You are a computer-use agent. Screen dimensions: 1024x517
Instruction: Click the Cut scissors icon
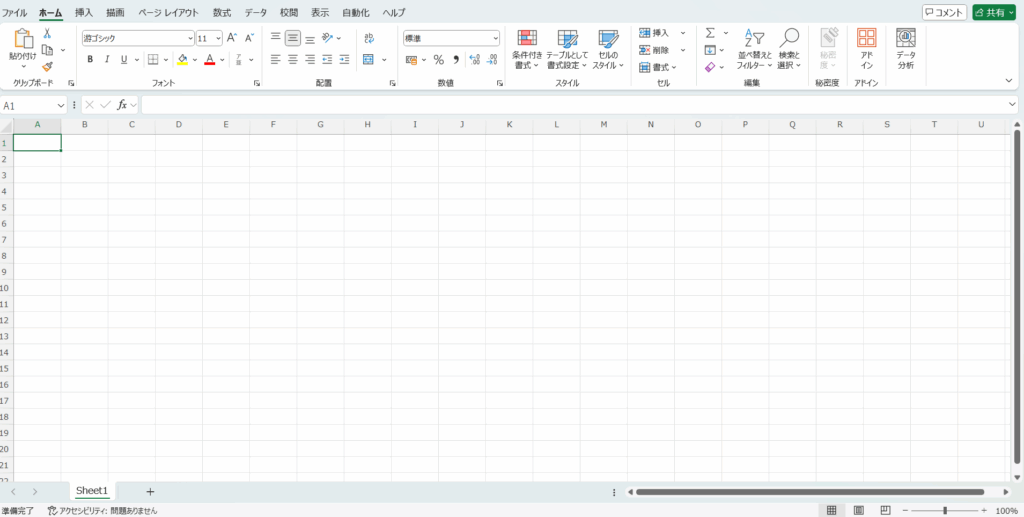[x=47, y=33]
